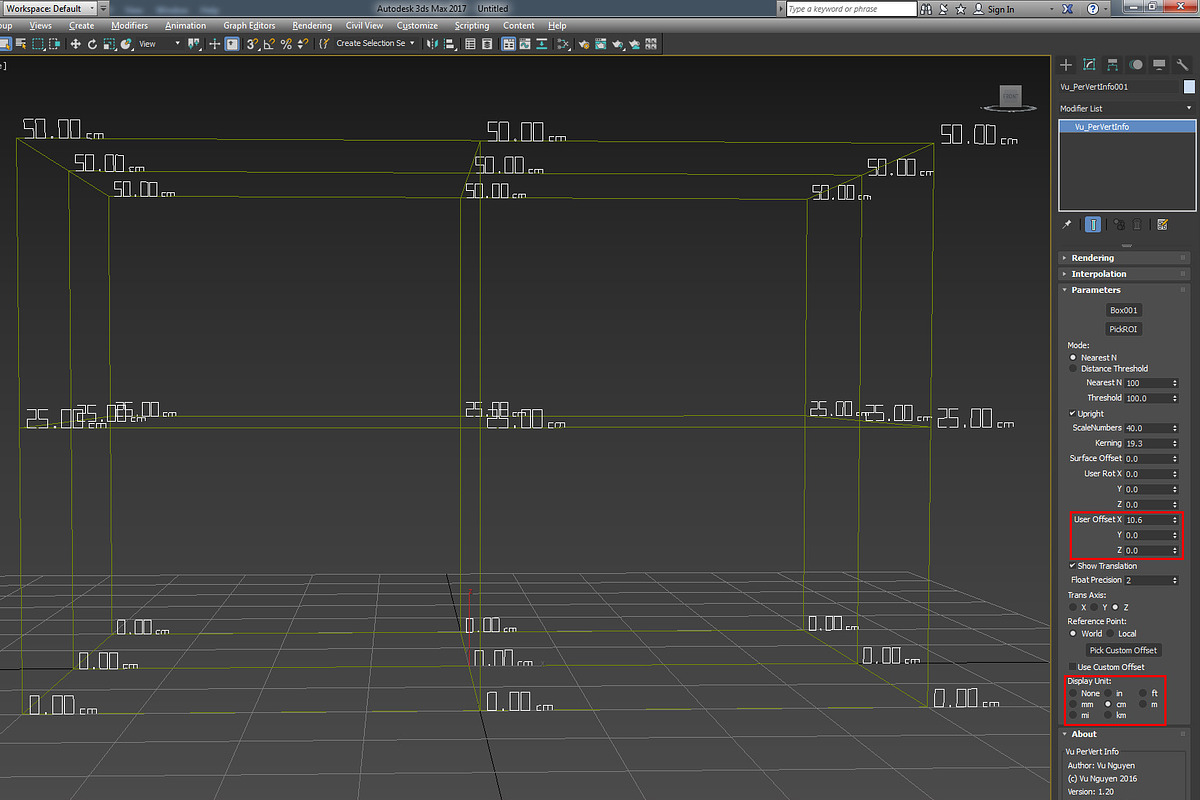Screen dimensions: 1200x800
Task: Open the Scripting menu
Action: tap(472, 25)
